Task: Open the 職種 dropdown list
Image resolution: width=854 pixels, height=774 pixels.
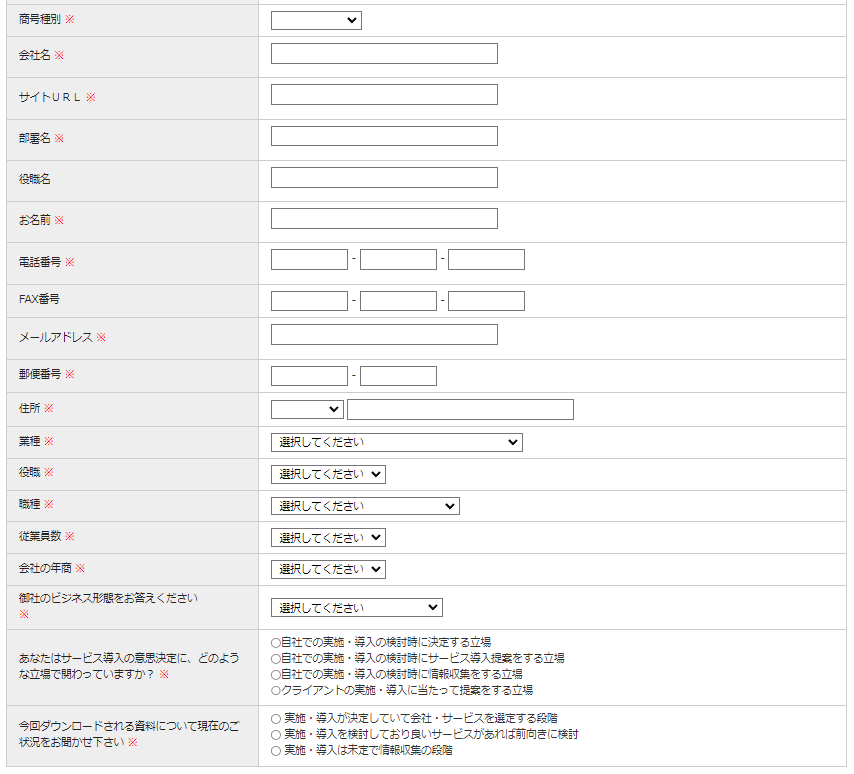Action: (365, 506)
